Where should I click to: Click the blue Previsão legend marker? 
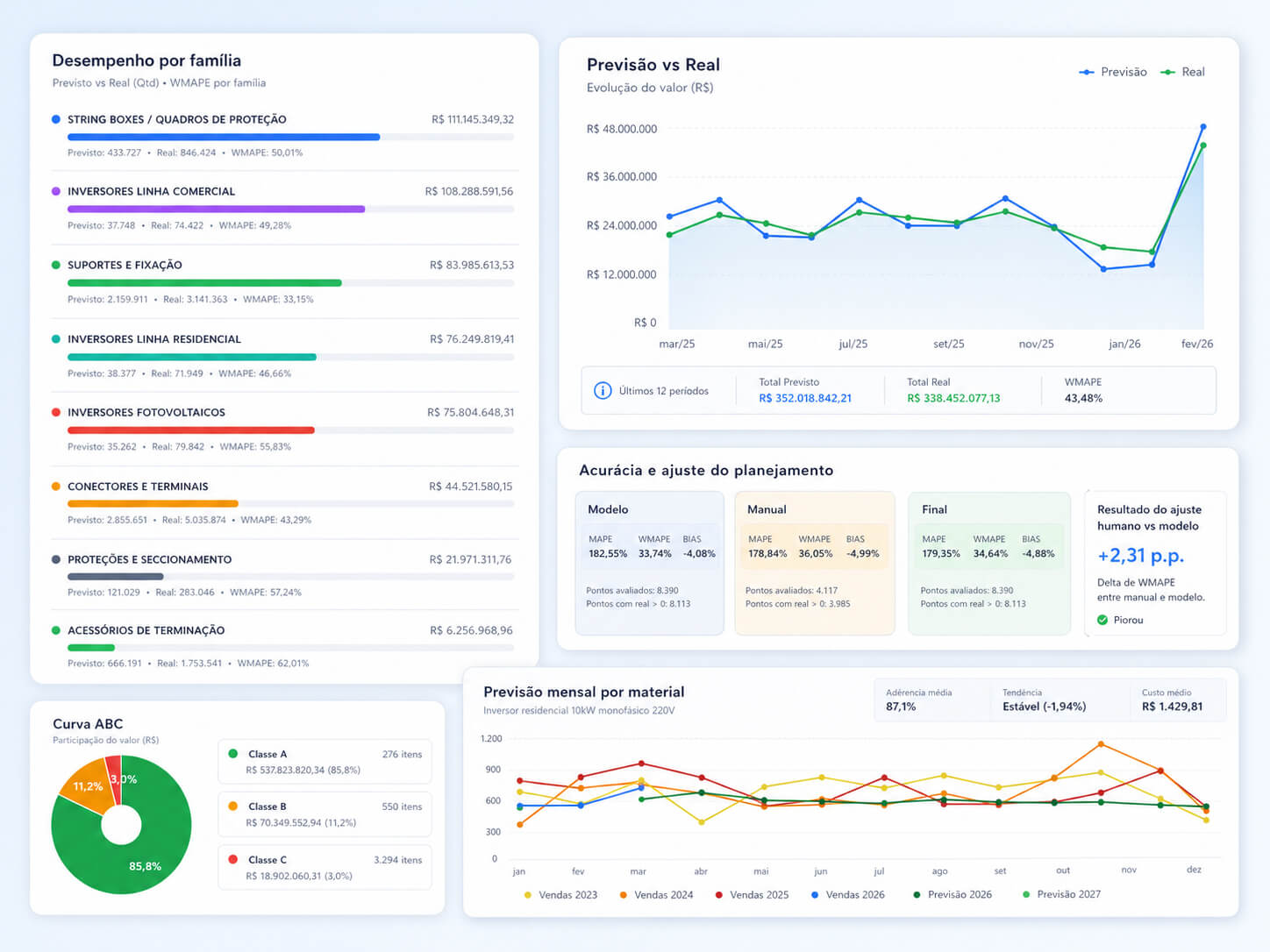tap(1087, 72)
